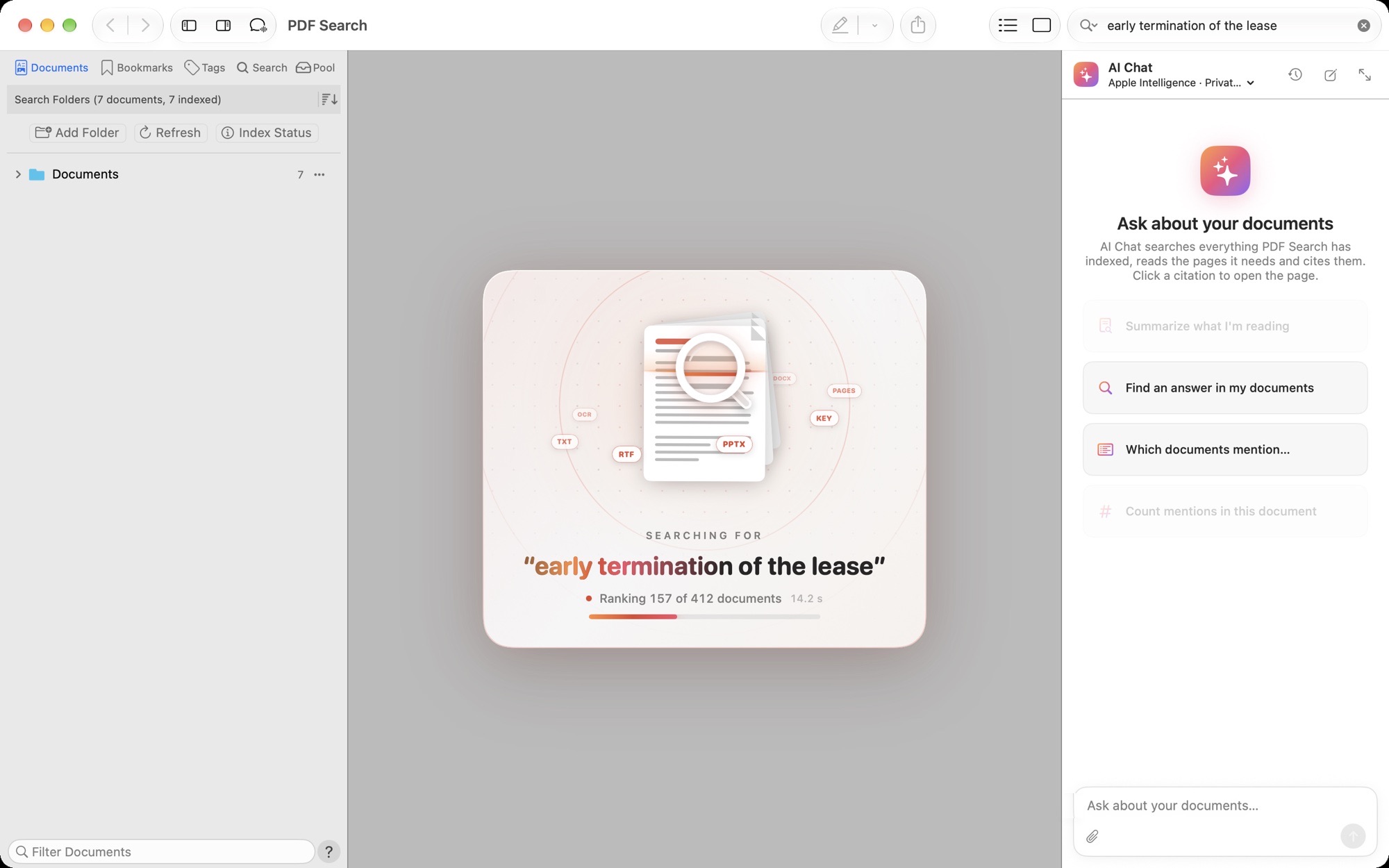This screenshot has width=1389, height=868.
Task: Open Index Status
Action: coord(267,133)
